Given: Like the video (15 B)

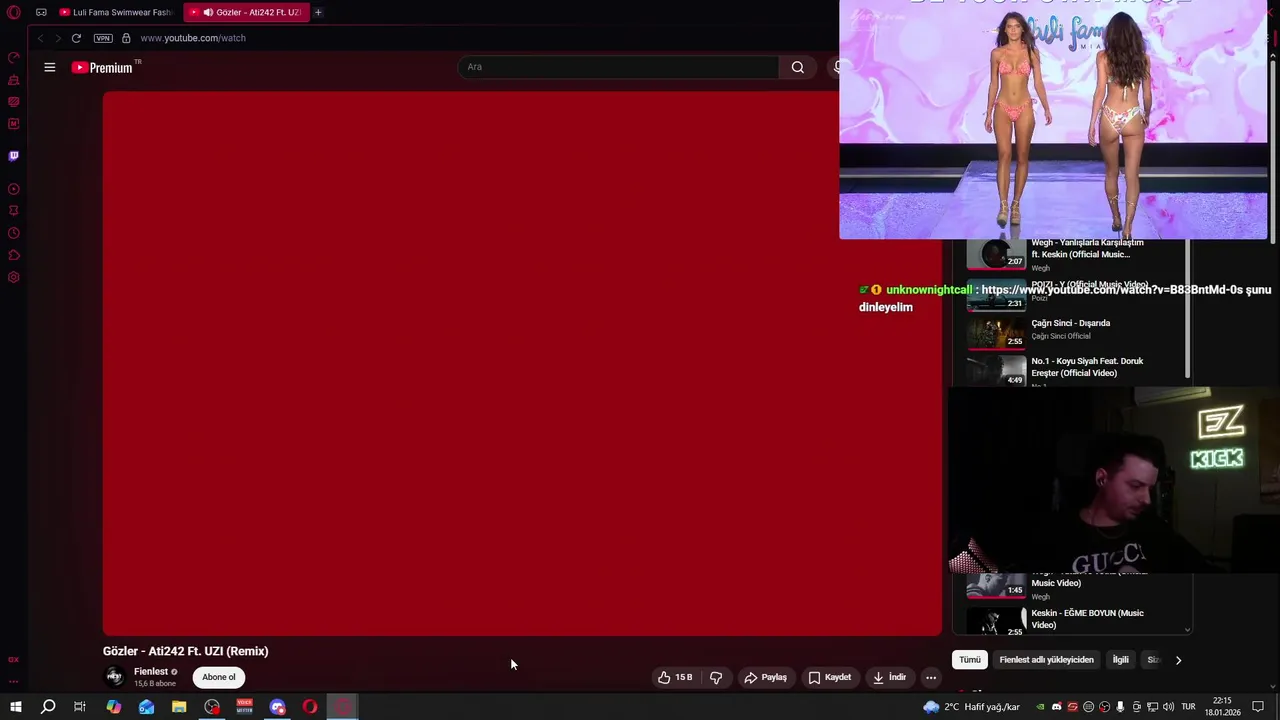Looking at the screenshot, I should (x=675, y=677).
